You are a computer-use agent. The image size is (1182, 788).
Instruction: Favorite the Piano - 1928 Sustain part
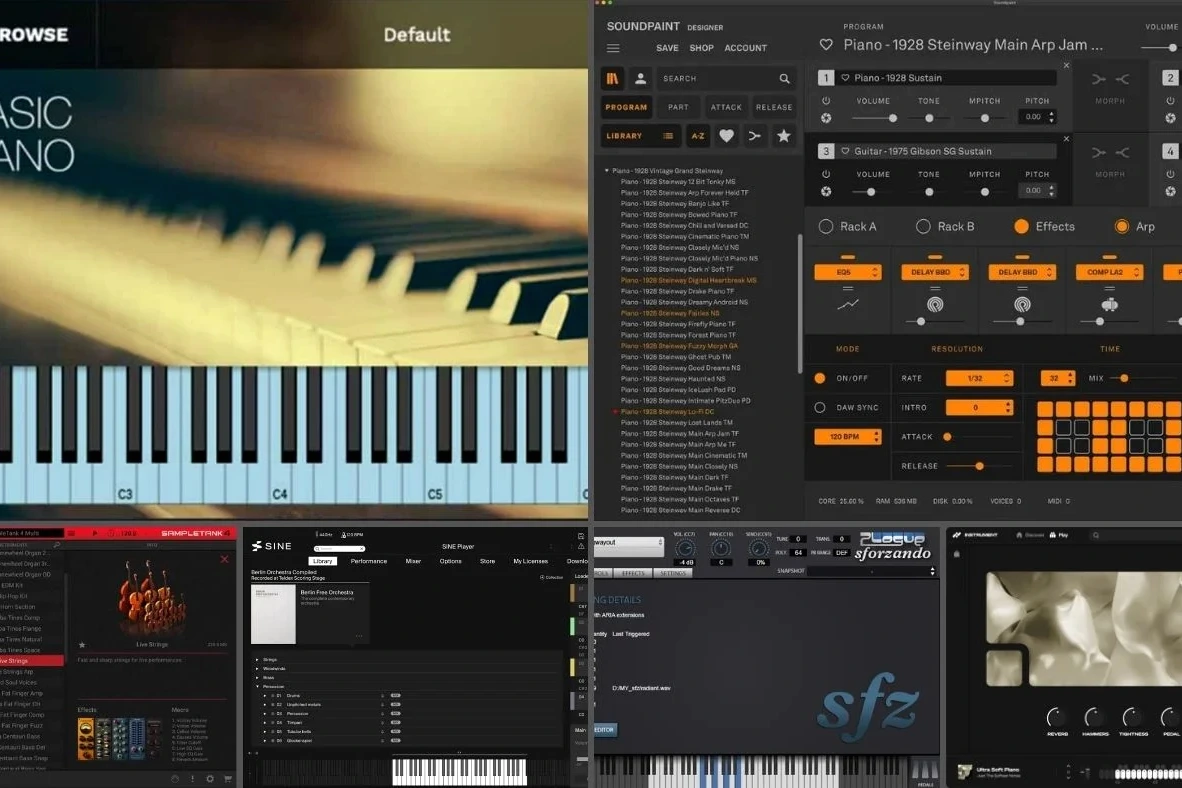pyautogui.click(x=845, y=78)
